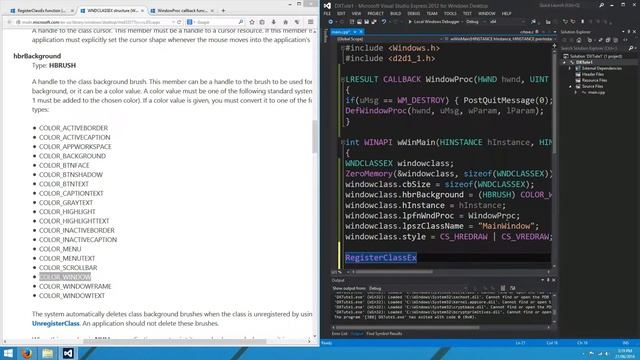Go to Firefox home page icon
This screenshot has height=360, width=640.
coord(285,22)
